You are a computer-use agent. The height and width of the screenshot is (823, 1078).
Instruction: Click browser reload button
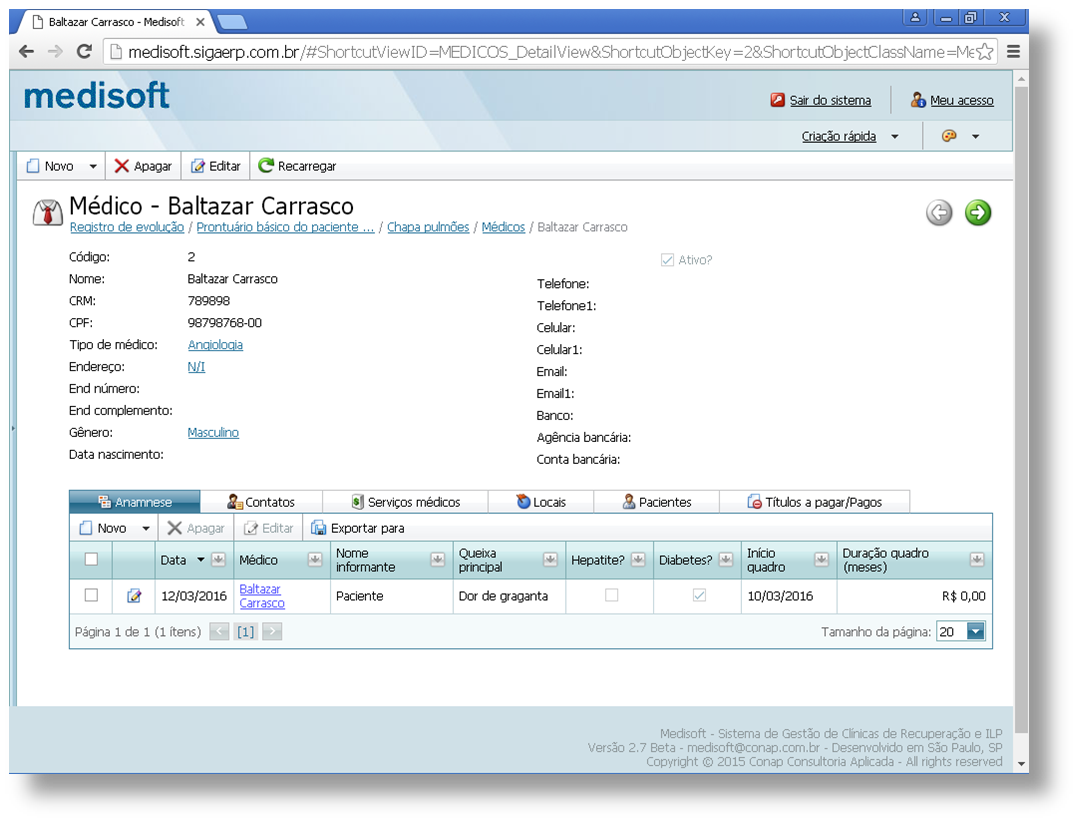coord(84,52)
